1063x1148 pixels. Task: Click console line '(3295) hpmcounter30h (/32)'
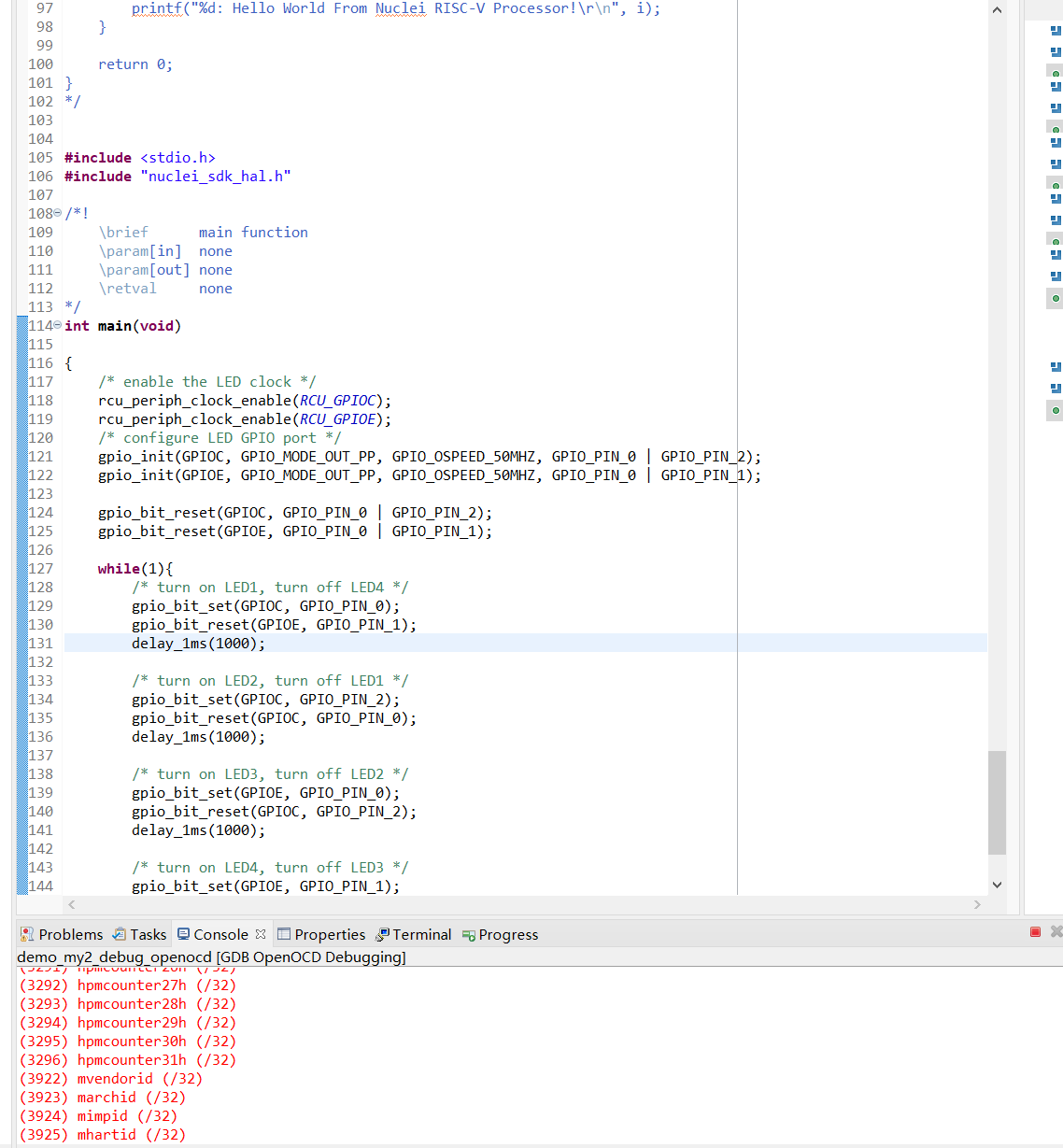pyautogui.click(x=128, y=1041)
